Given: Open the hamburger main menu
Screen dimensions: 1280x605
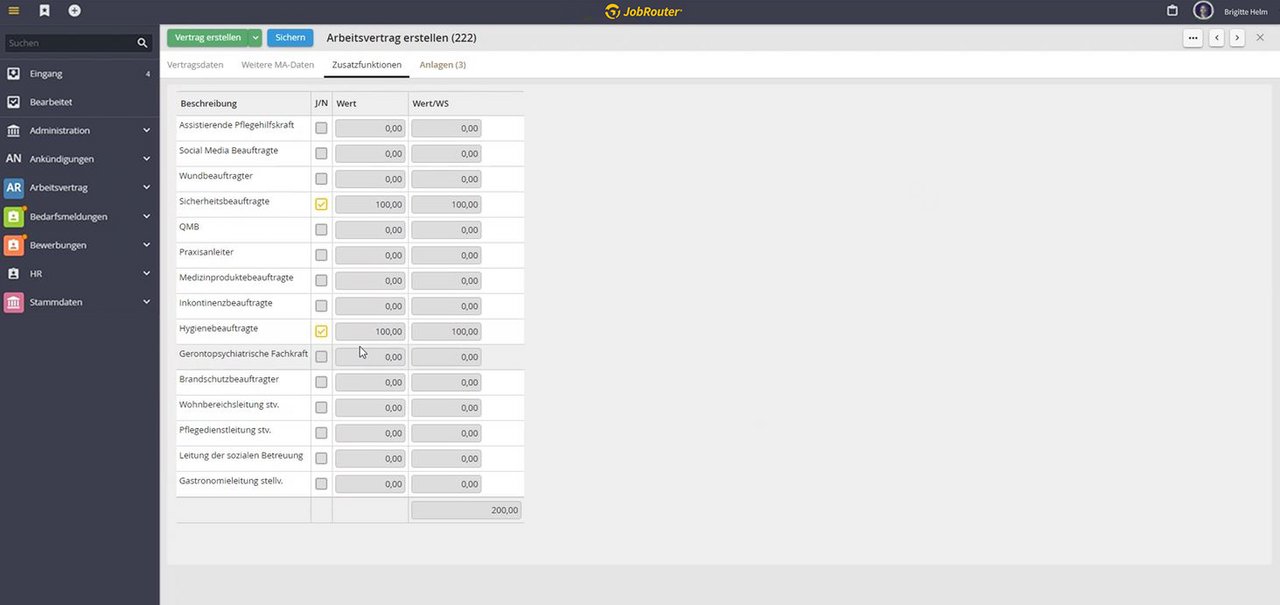Looking at the screenshot, I should click(14, 11).
